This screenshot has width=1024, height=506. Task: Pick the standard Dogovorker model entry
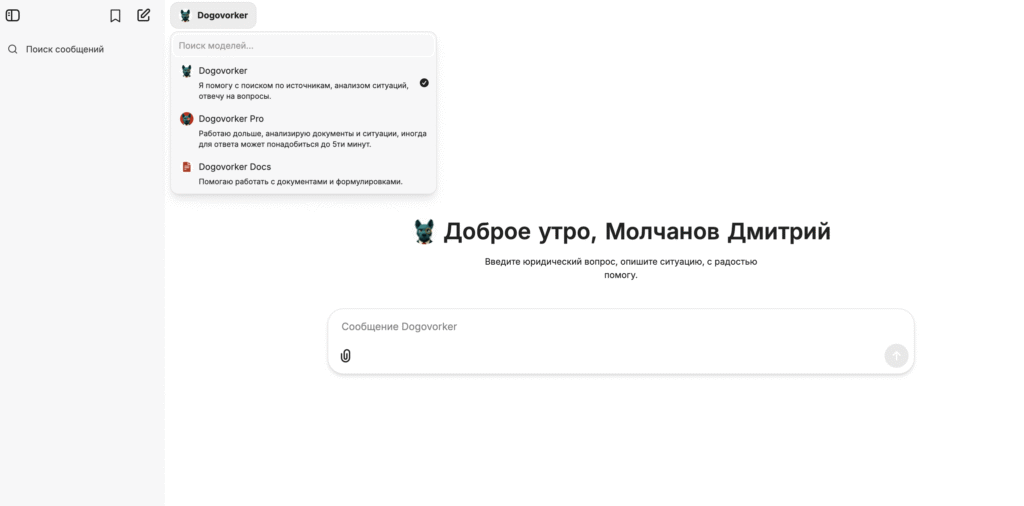223,71
